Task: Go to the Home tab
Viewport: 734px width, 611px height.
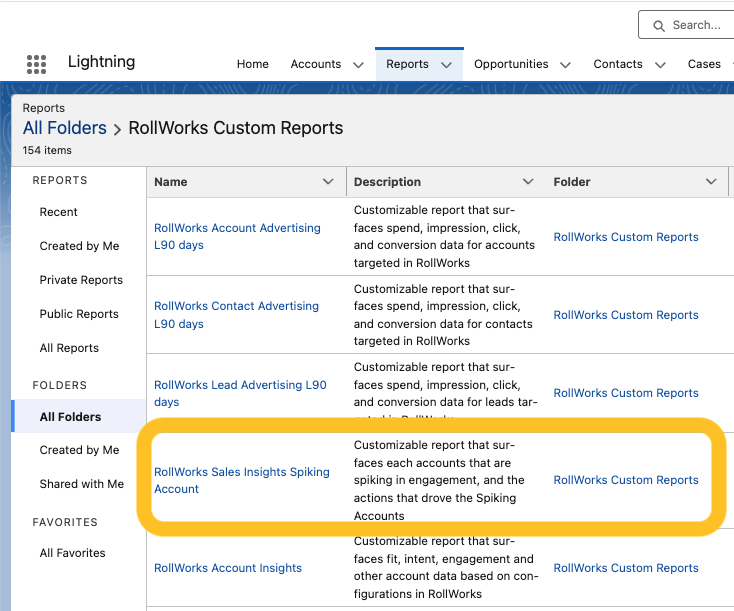Action: pyautogui.click(x=252, y=64)
